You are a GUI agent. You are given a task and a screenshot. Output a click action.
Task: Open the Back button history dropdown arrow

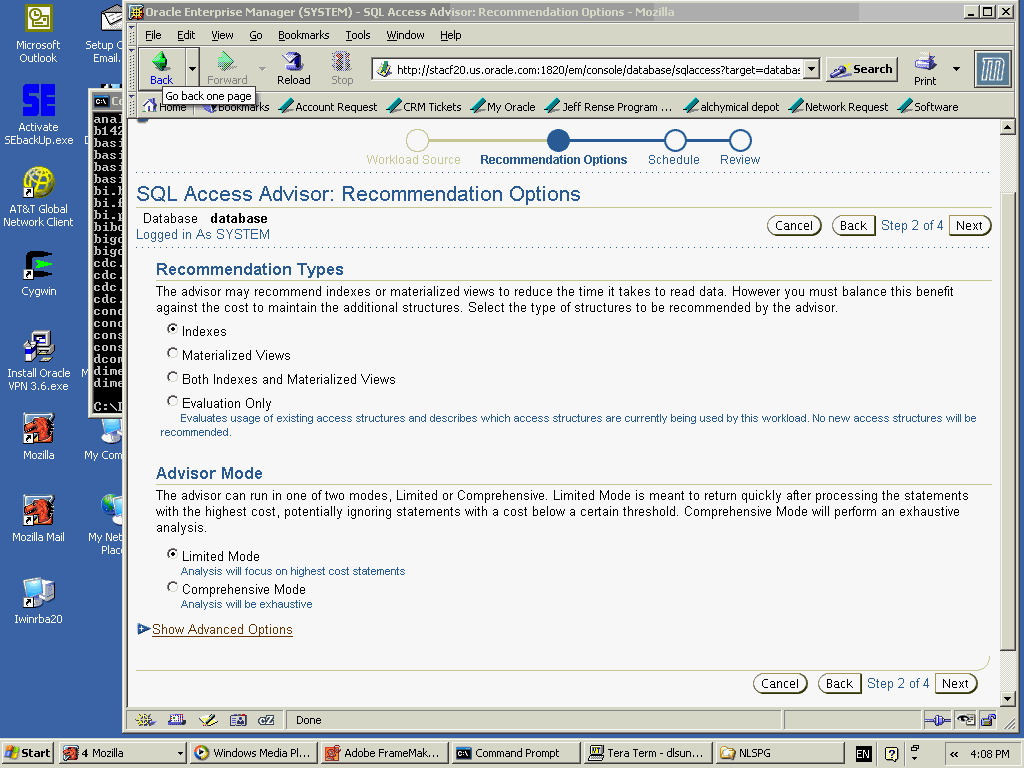192,68
